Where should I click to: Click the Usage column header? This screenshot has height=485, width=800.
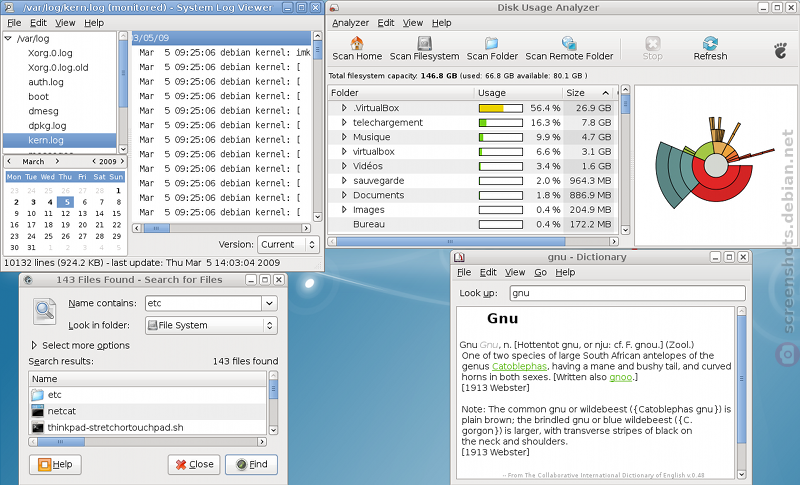pyautogui.click(x=518, y=93)
